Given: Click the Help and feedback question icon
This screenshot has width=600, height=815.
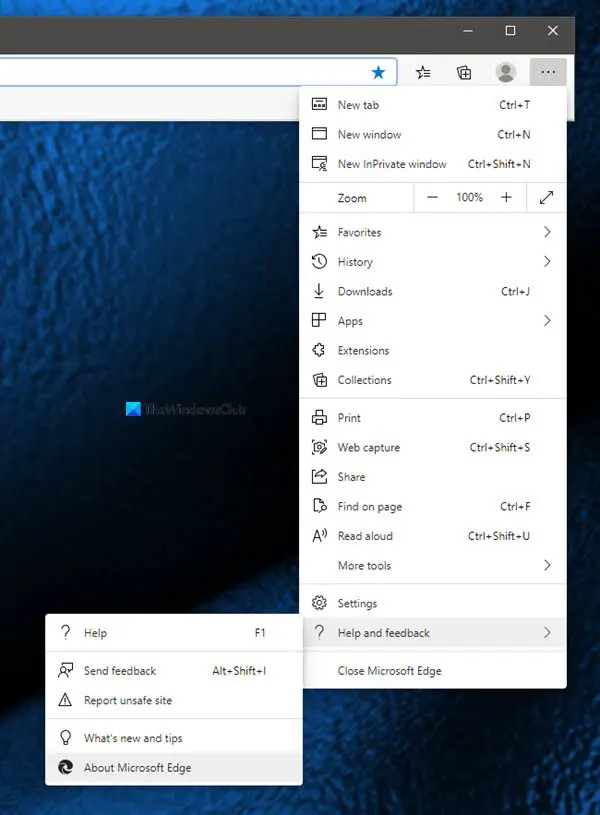Looking at the screenshot, I should point(319,633).
